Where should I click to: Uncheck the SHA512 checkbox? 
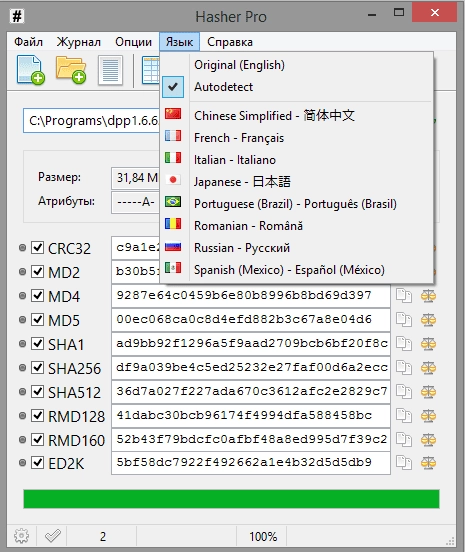click(x=37, y=391)
